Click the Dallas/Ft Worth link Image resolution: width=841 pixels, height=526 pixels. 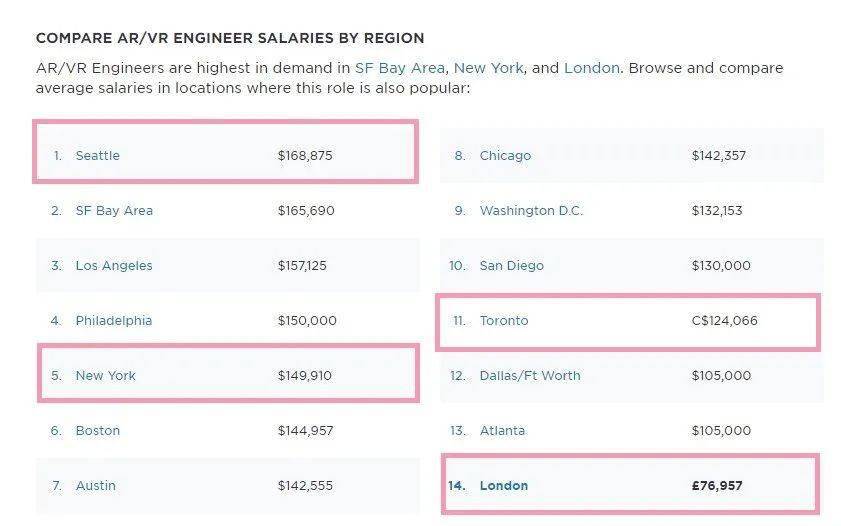point(530,376)
